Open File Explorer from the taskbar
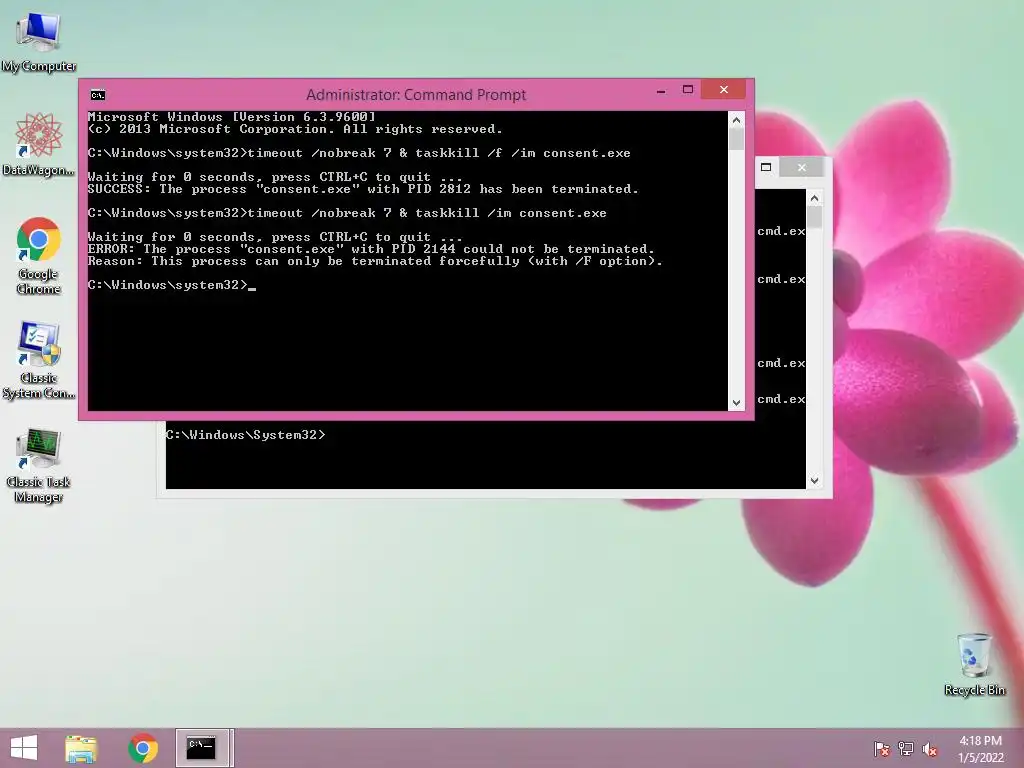This screenshot has width=1024, height=768. click(x=81, y=748)
